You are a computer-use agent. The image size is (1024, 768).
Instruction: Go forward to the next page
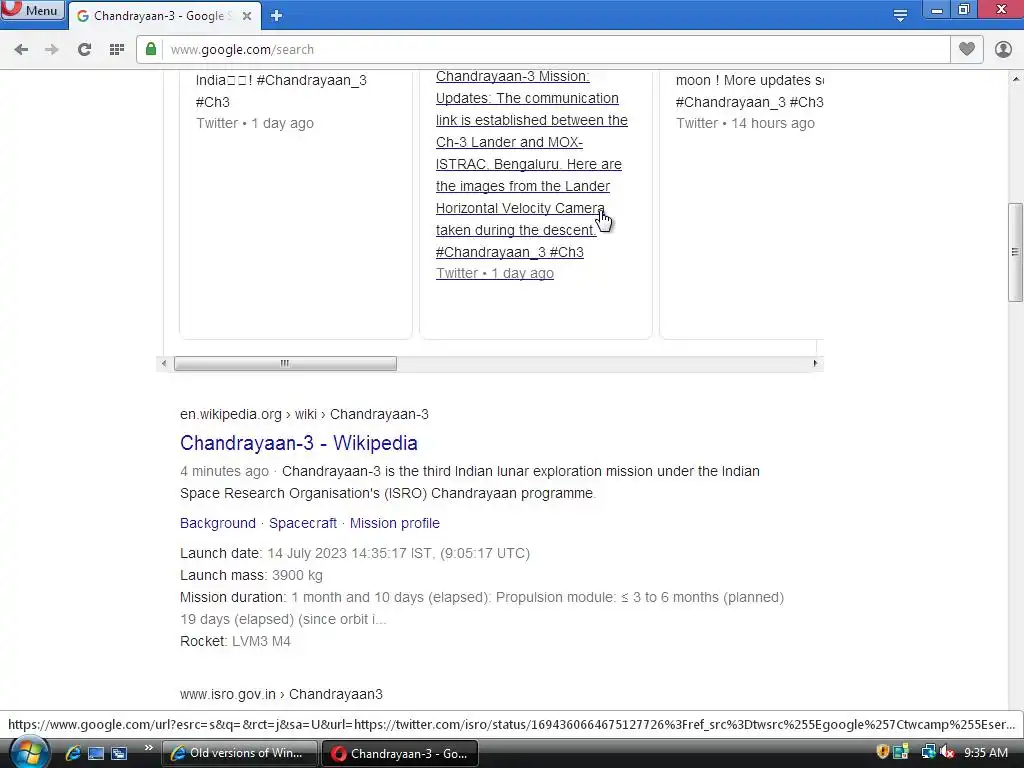pos(52,50)
